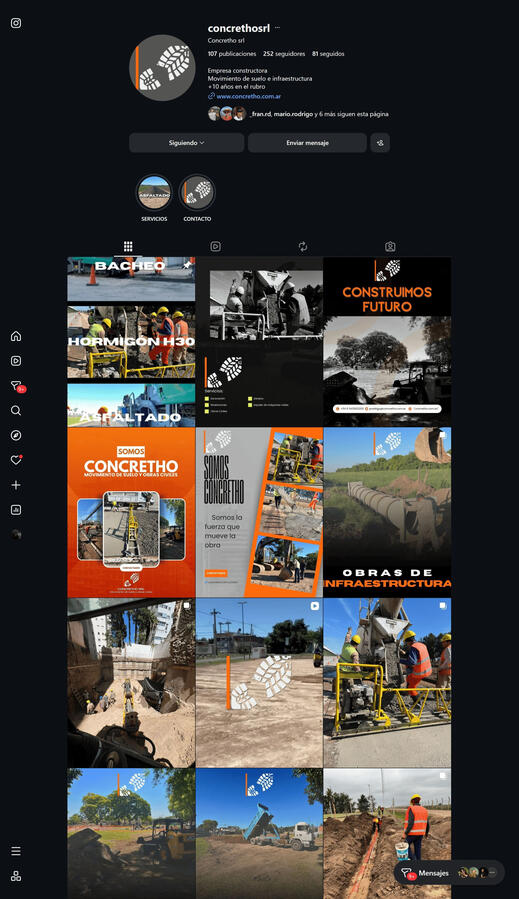View 81 seguidos list

(x=328, y=54)
